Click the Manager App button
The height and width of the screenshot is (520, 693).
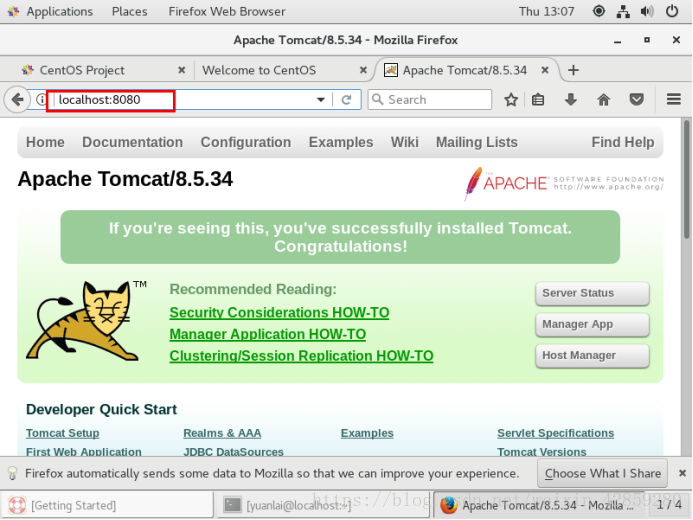pyautogui.click(x=592, y=325)
